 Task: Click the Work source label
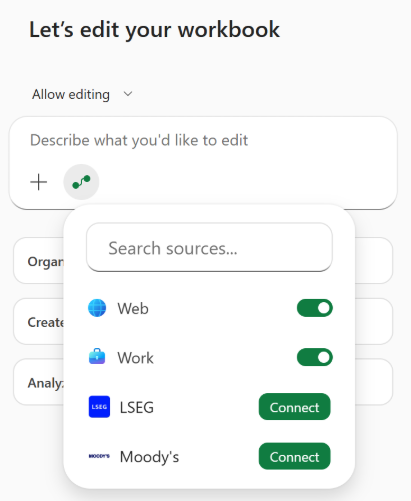pyautogui.click(x=135, y=358)
